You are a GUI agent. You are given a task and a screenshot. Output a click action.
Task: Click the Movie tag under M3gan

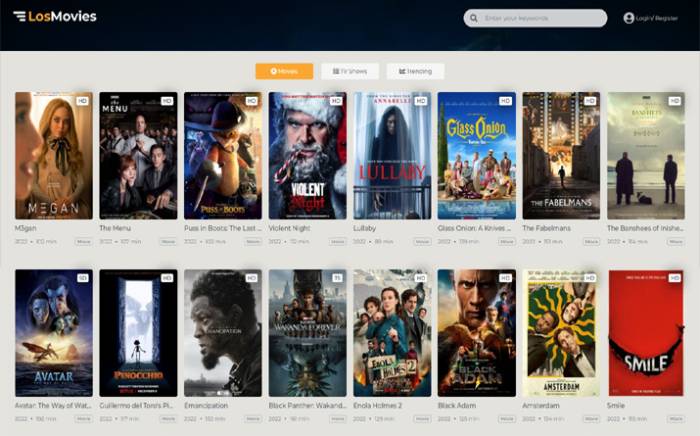pyautogui.click(x=83, y=242)
